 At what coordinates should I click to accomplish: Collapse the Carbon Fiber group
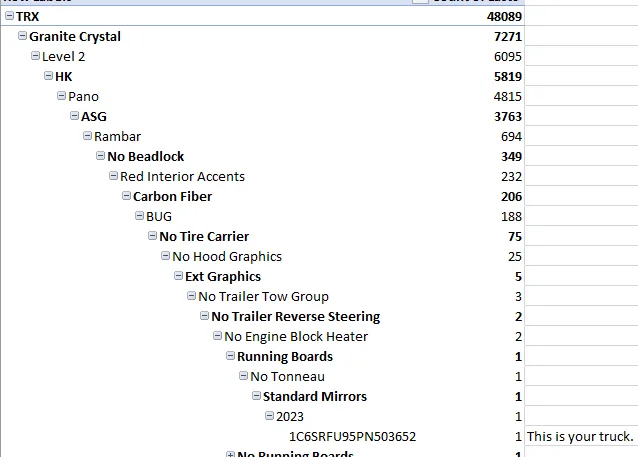click(x=127, y=196)
